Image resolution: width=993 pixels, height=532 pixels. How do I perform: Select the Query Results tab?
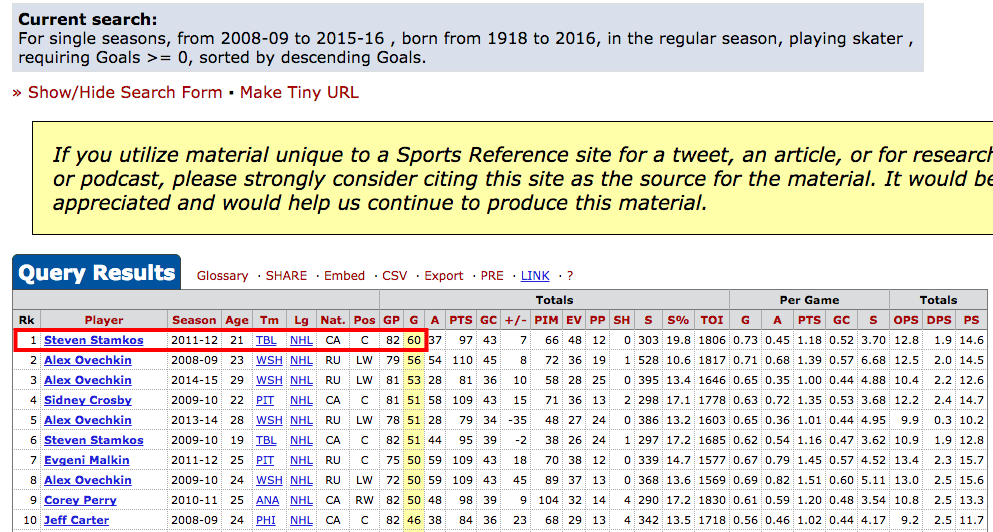click(96, 273)
